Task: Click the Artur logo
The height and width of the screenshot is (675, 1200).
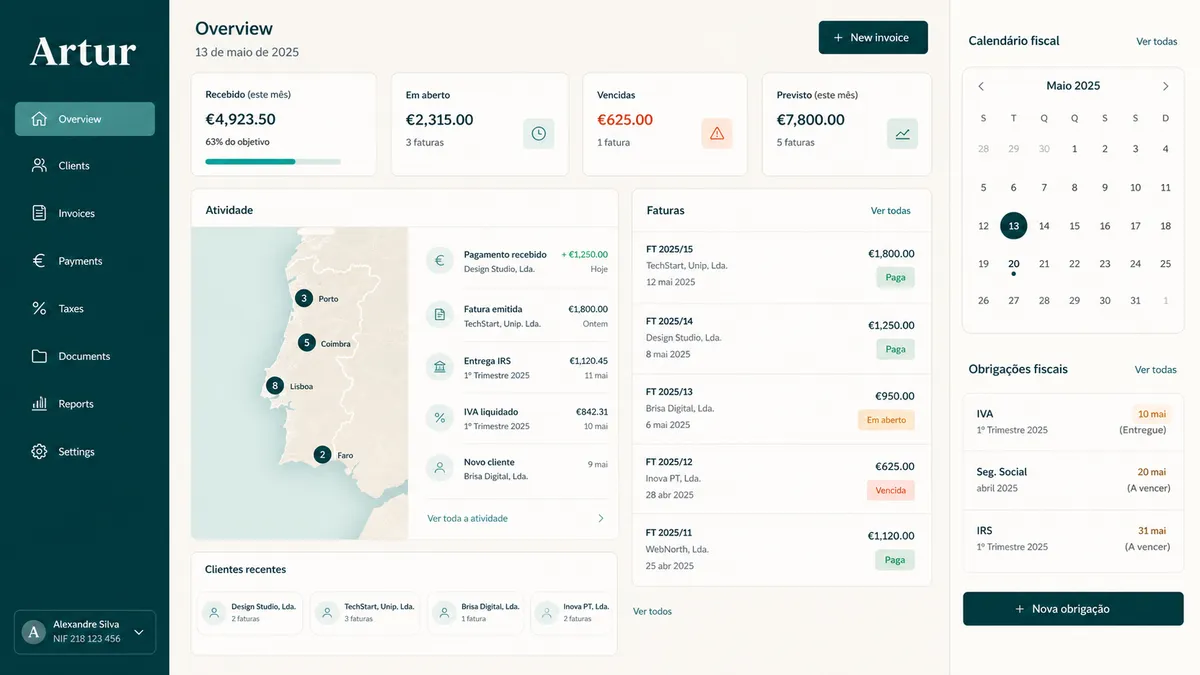Action: (x=83, y=52)
